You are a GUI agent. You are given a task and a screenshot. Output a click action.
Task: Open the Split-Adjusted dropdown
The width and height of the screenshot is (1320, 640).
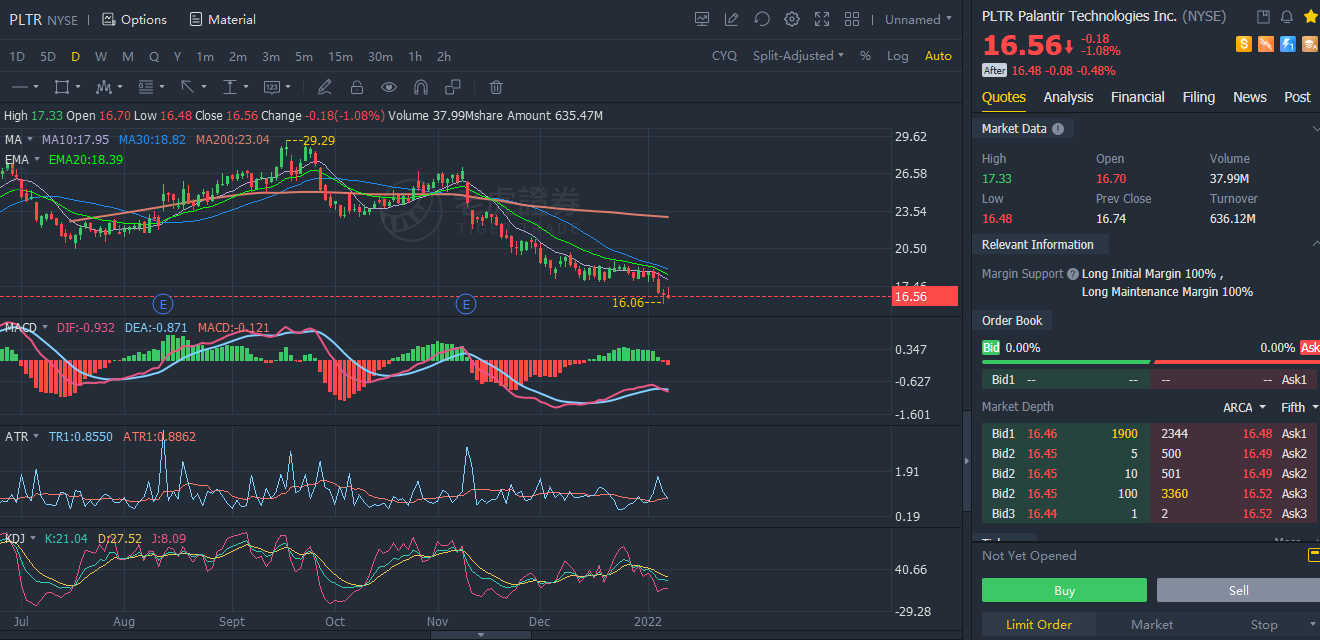pyautogui.click(x=798, y=56)
